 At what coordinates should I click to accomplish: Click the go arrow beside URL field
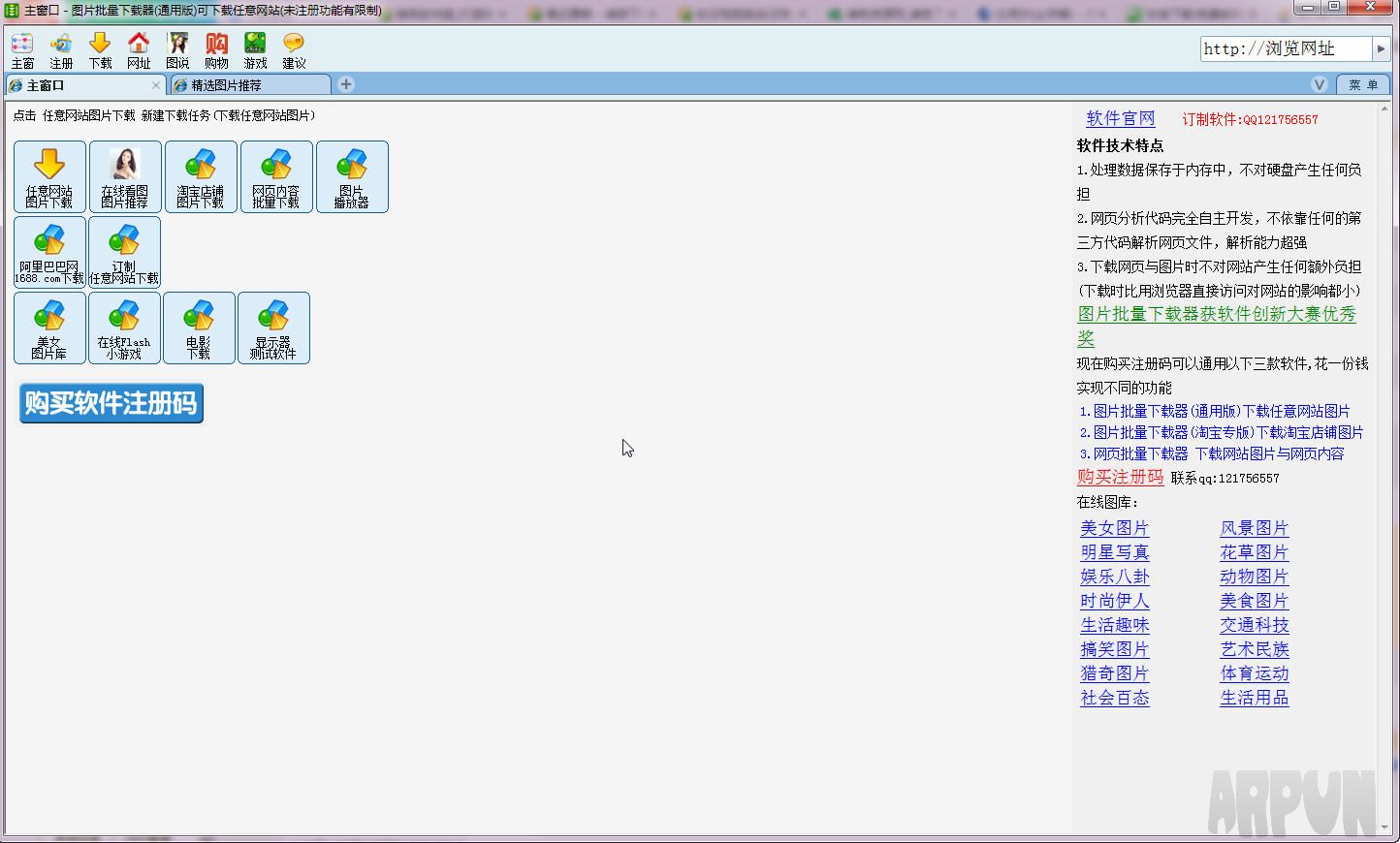(x=1382, y=48)
